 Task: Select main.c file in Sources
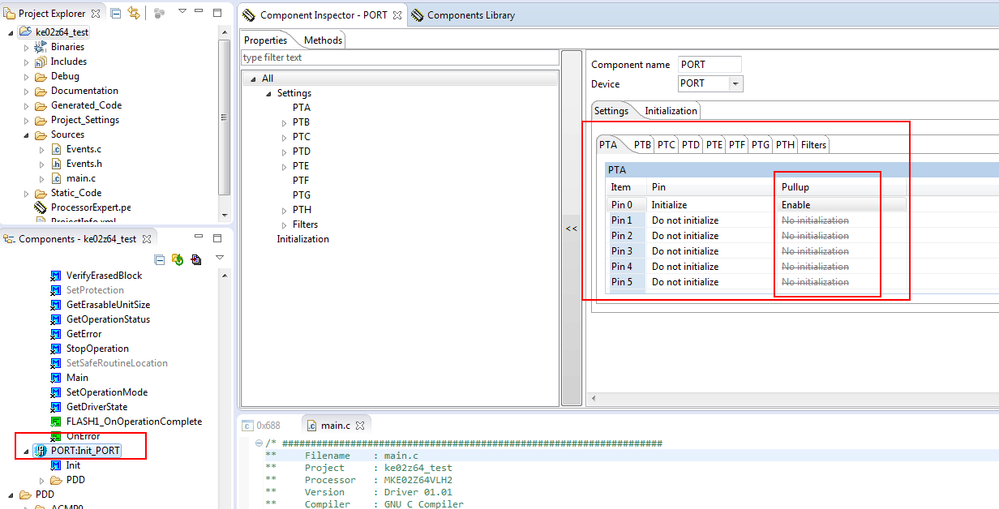80,178
